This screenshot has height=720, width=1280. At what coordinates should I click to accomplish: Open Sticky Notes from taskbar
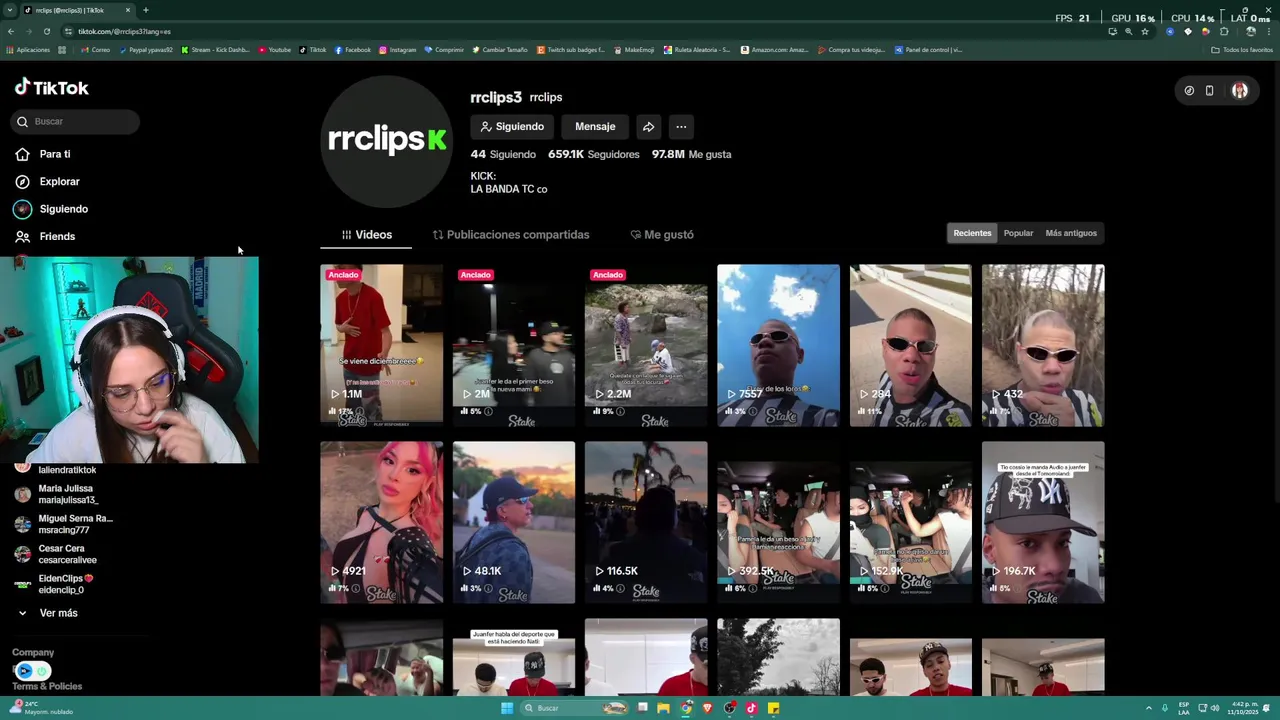774,708
